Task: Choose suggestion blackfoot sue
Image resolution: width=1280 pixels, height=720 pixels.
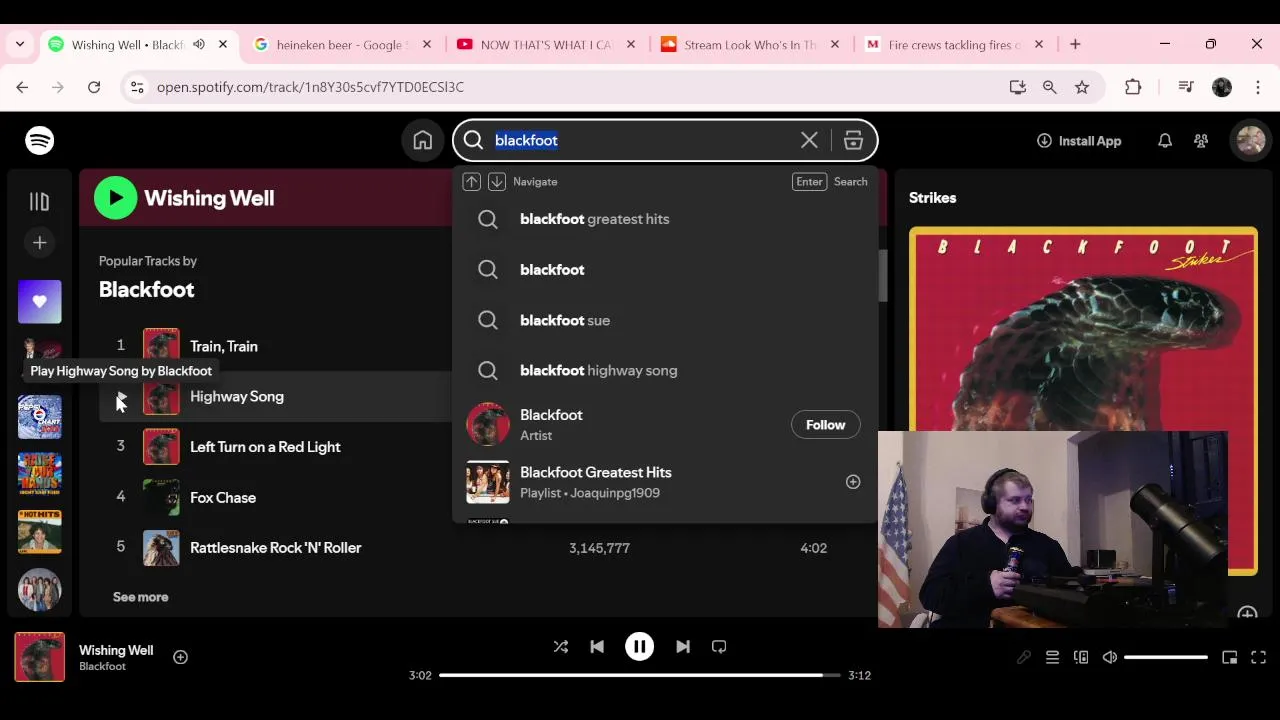Action: (665, 320)
